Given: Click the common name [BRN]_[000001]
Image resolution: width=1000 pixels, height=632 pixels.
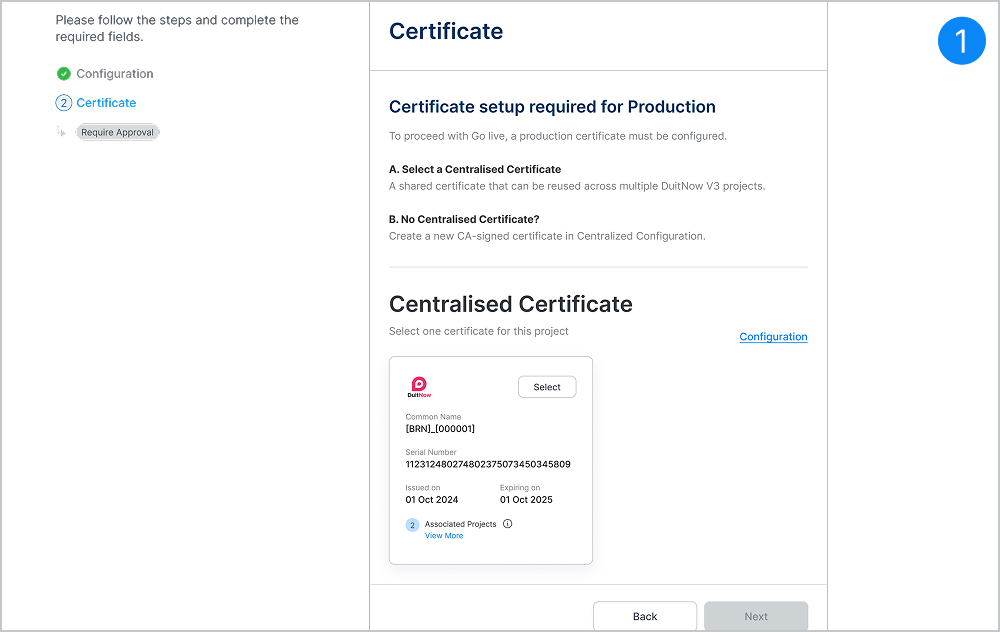Looking at the screenshot, I should point(440,429).
